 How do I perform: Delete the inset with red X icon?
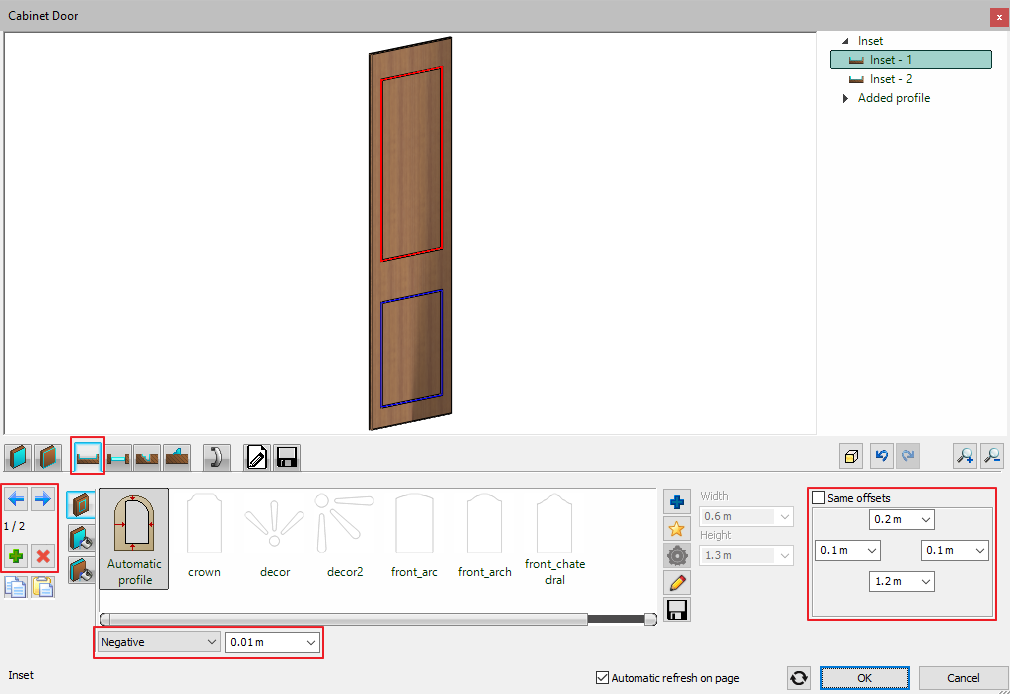tap(43, 555)
